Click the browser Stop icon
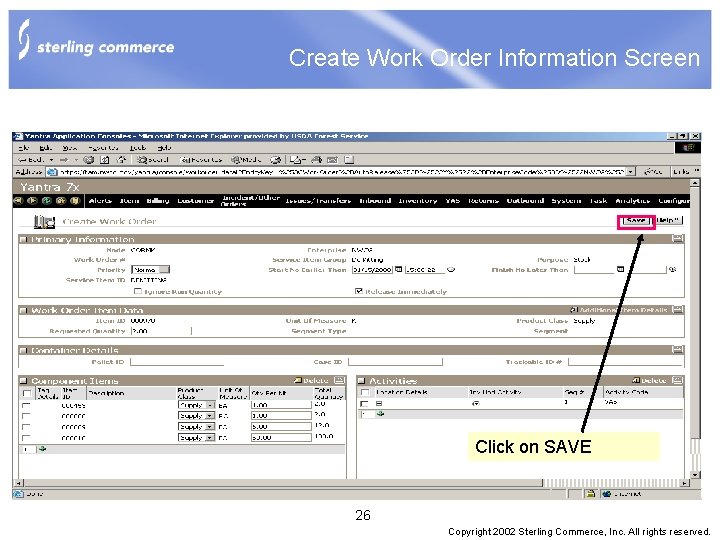The height and width of the screenshot is (540, 720). 89,160
